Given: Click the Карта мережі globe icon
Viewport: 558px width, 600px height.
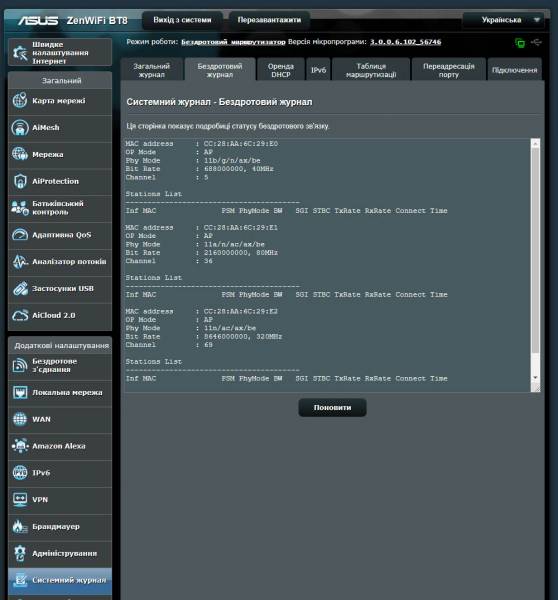Looking at the screenshot, I should pos(20,101).
